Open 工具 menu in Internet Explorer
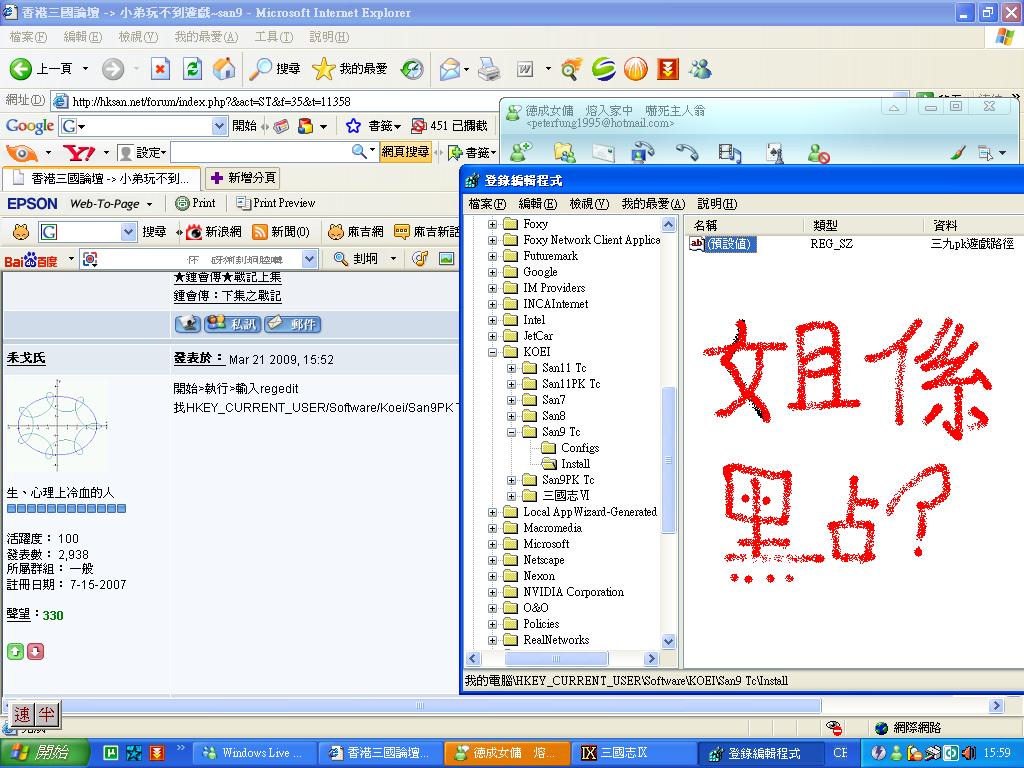Image resolution: width=1024 pixels, height=768 pixels. pos(274,37)
